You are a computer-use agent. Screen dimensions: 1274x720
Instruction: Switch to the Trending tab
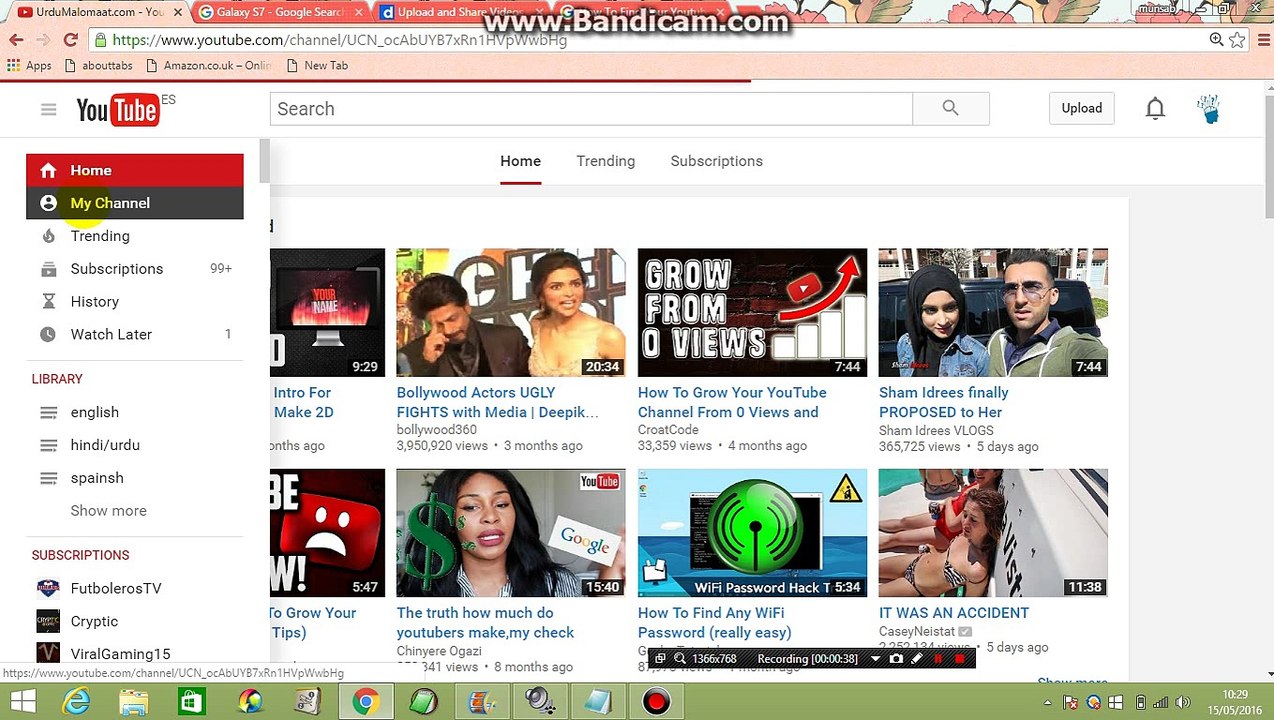(605, 161)
